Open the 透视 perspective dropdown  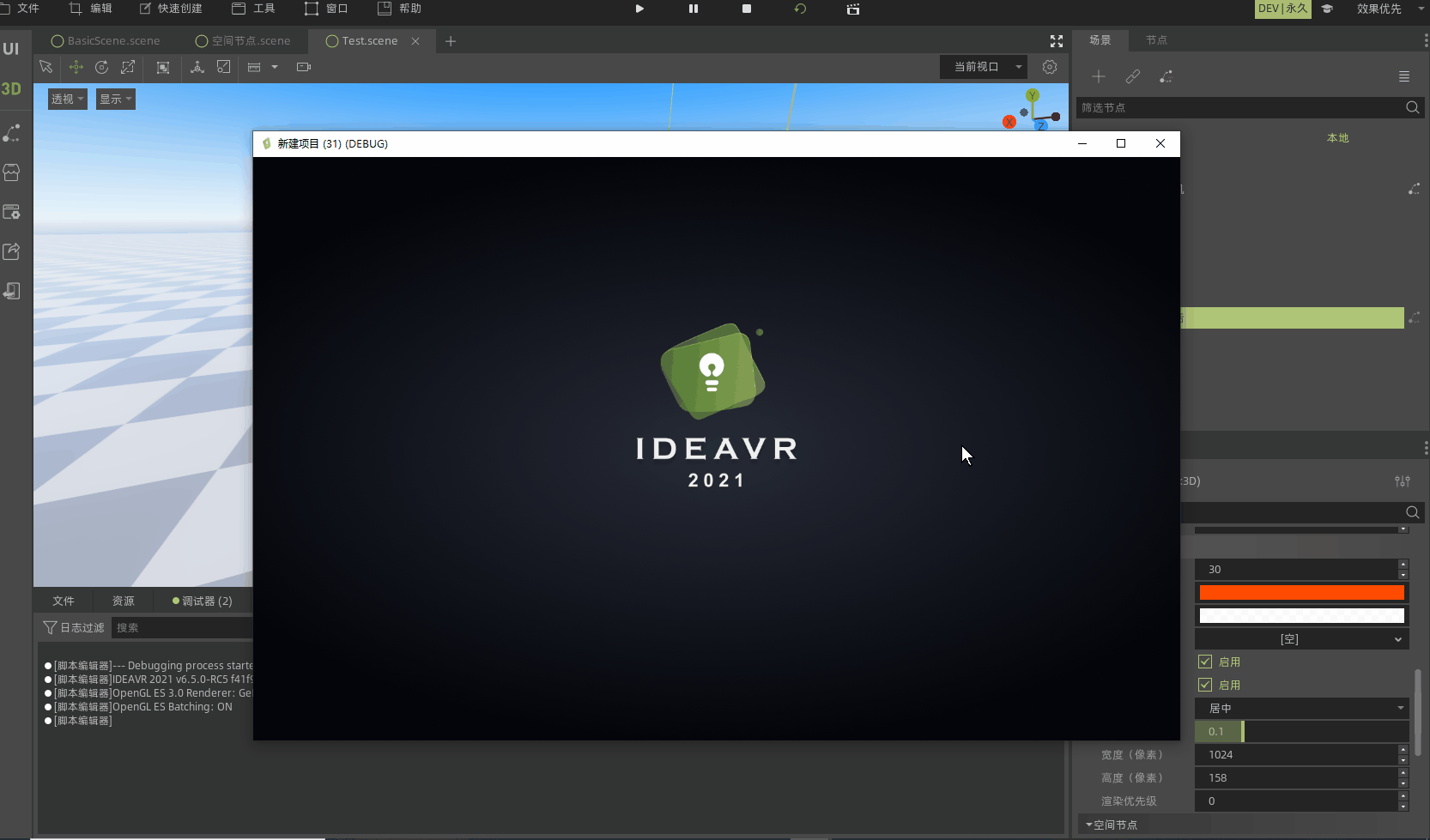click(68, 100)
